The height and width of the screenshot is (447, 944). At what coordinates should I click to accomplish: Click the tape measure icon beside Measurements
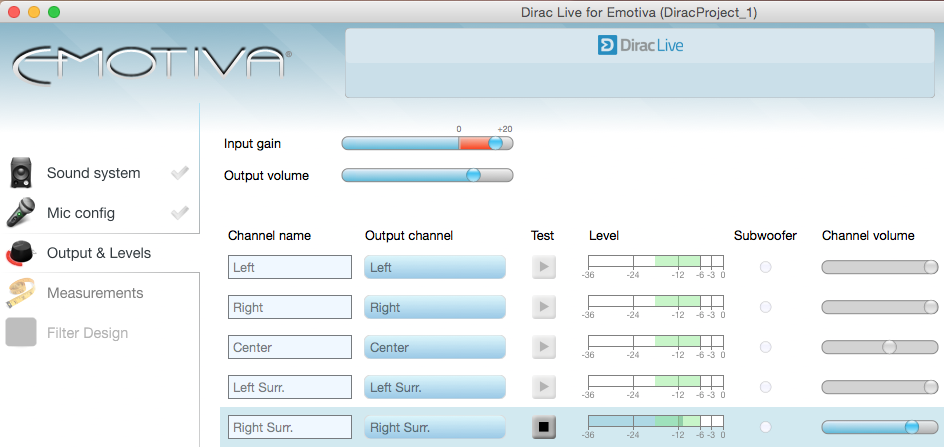(22, 293)
